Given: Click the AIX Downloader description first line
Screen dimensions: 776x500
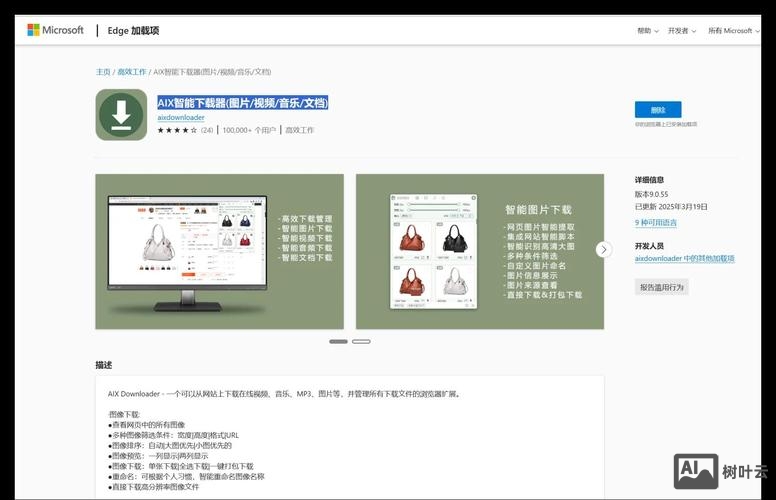Looking at the screenshot, I should 285,394.
